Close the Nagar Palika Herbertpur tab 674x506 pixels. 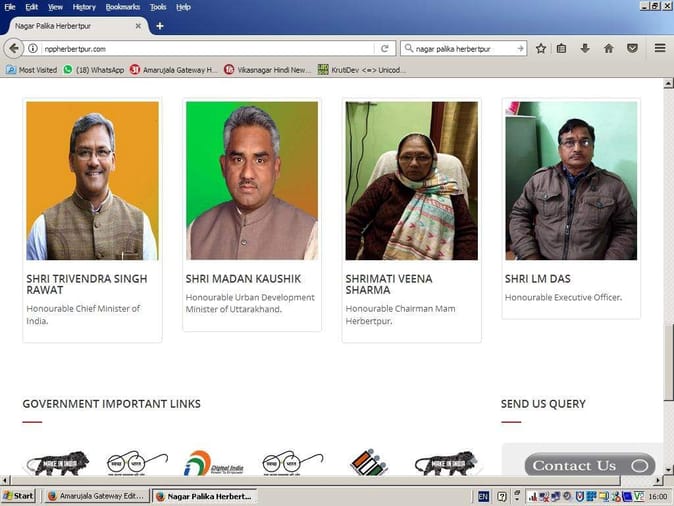138,26
